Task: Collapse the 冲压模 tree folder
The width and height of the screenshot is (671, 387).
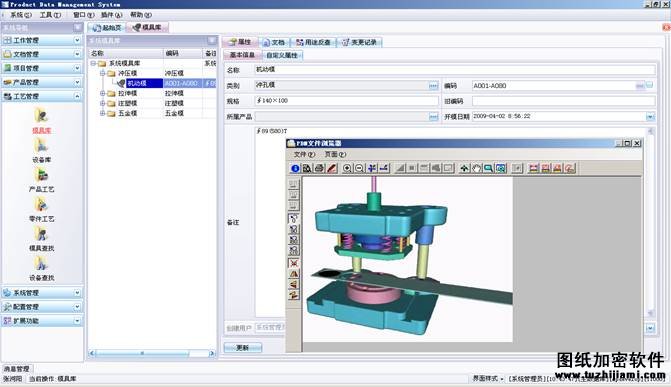Action: click(x=103, y=73)
